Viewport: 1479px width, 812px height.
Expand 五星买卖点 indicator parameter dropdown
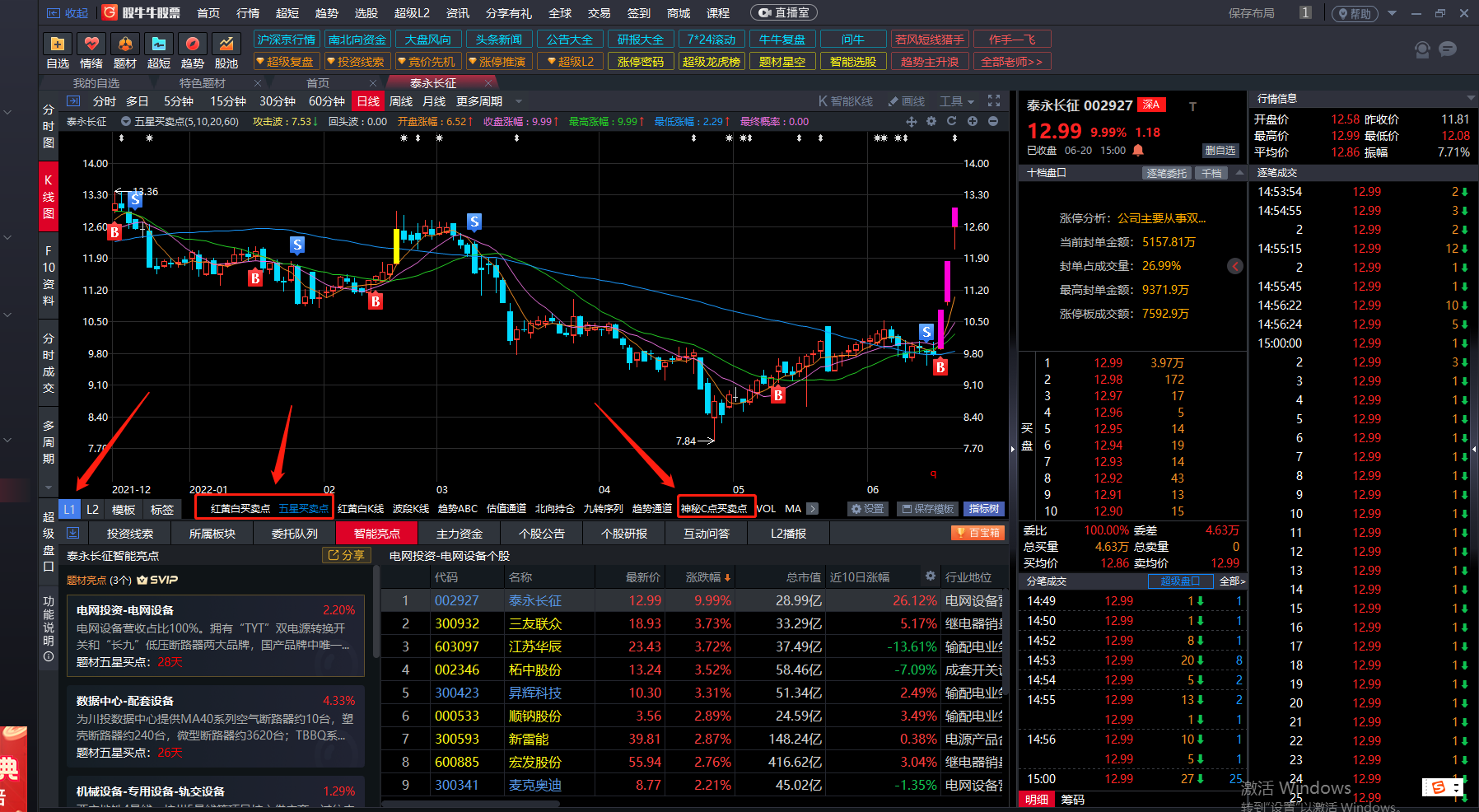126,121
